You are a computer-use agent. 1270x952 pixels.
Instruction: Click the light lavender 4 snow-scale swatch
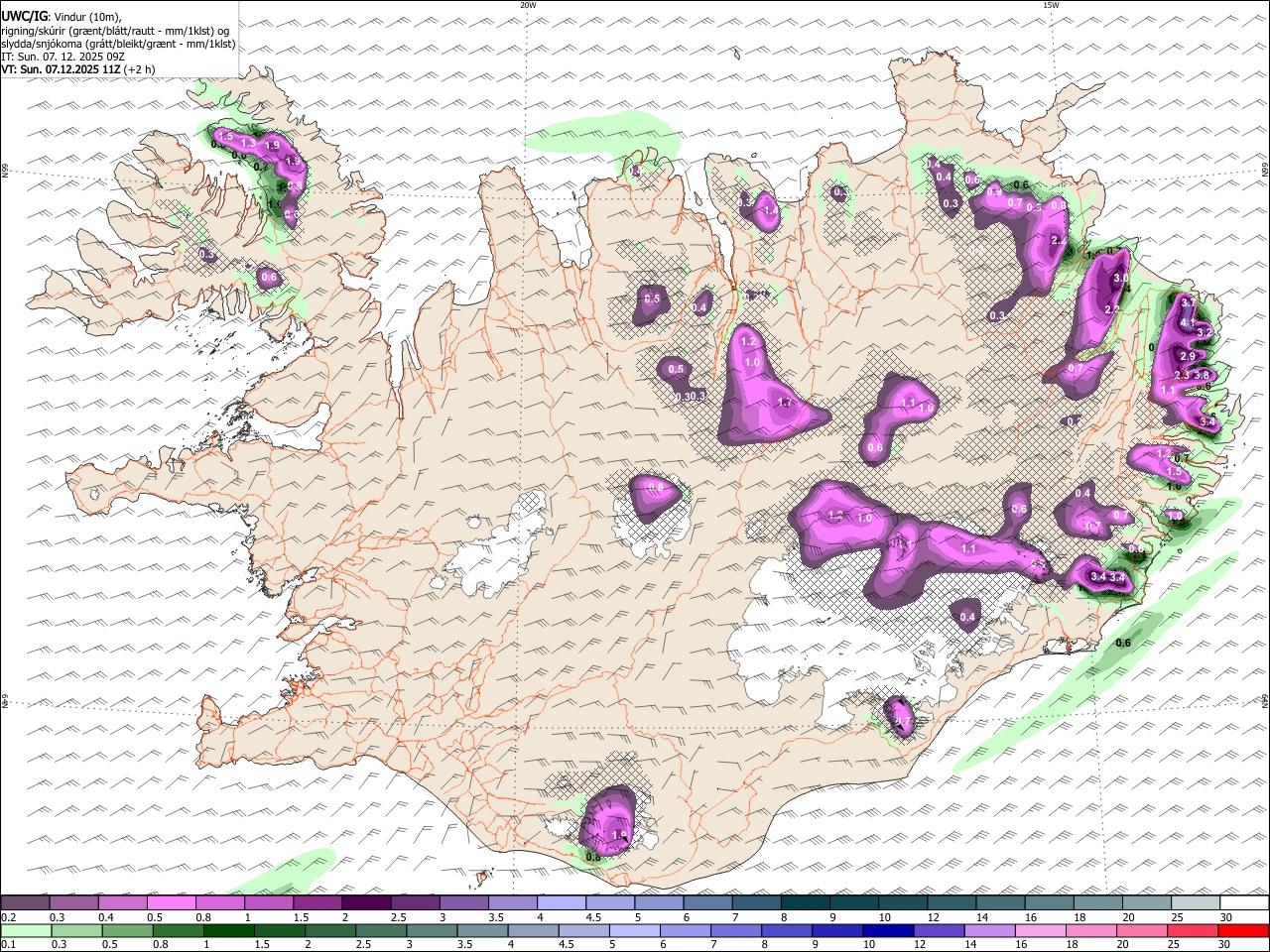[x=562, y=903]
